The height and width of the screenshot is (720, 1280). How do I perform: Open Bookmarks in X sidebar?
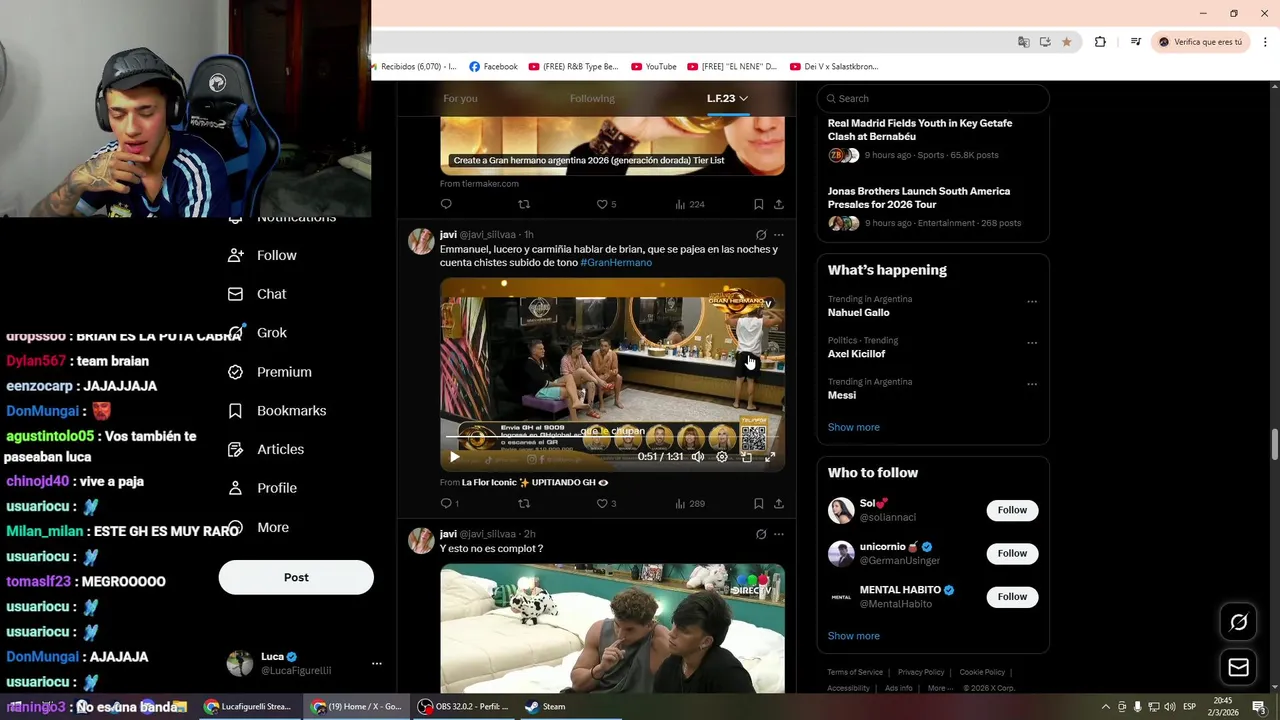click(277, 410)
